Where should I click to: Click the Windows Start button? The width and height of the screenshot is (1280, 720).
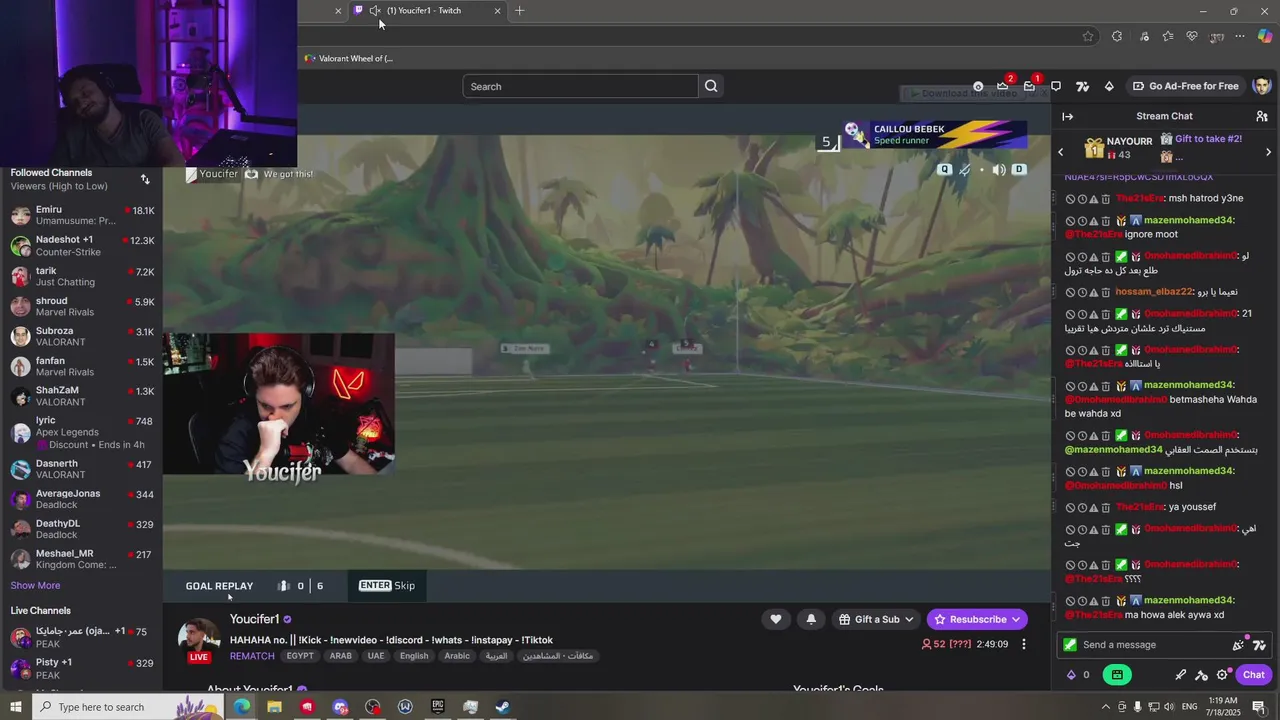coord(16,707)
